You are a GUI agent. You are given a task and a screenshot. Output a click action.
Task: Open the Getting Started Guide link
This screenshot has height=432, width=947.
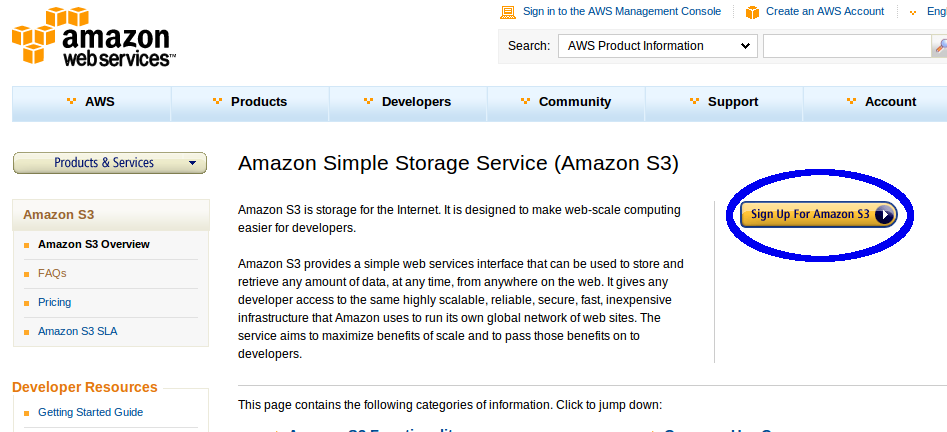90,412
